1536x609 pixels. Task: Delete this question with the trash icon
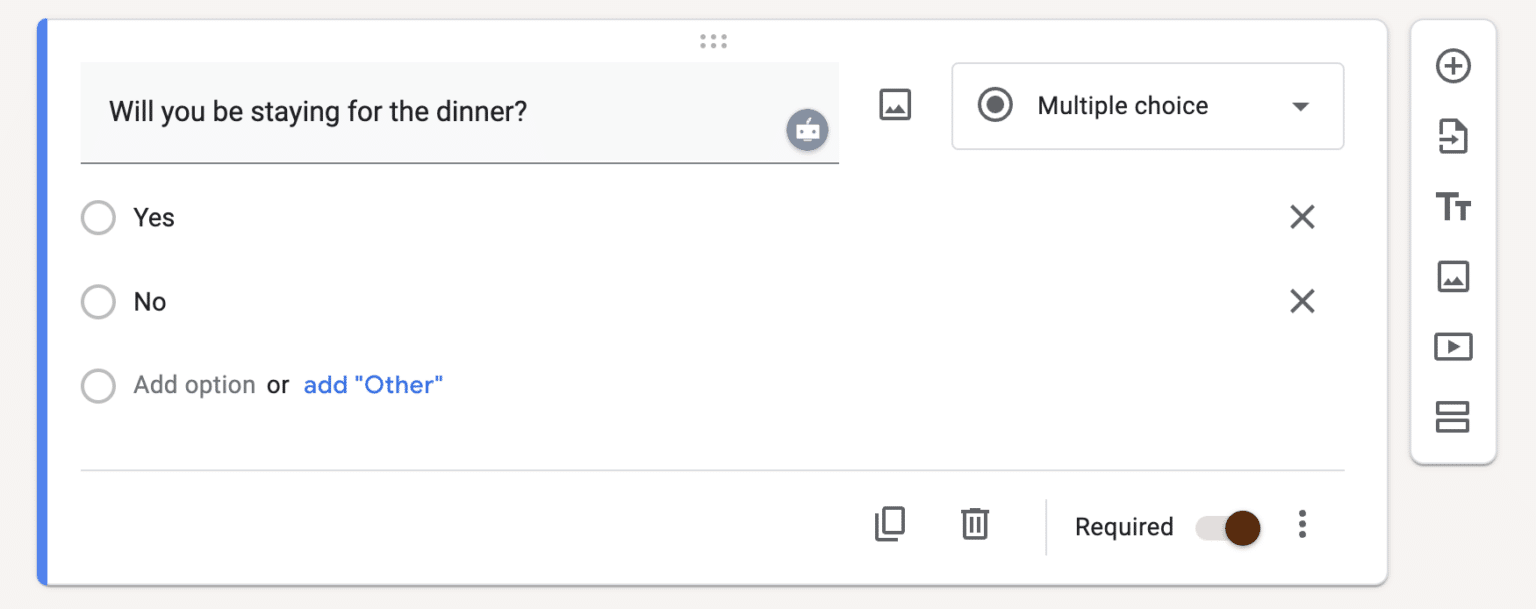click(975, 524)
